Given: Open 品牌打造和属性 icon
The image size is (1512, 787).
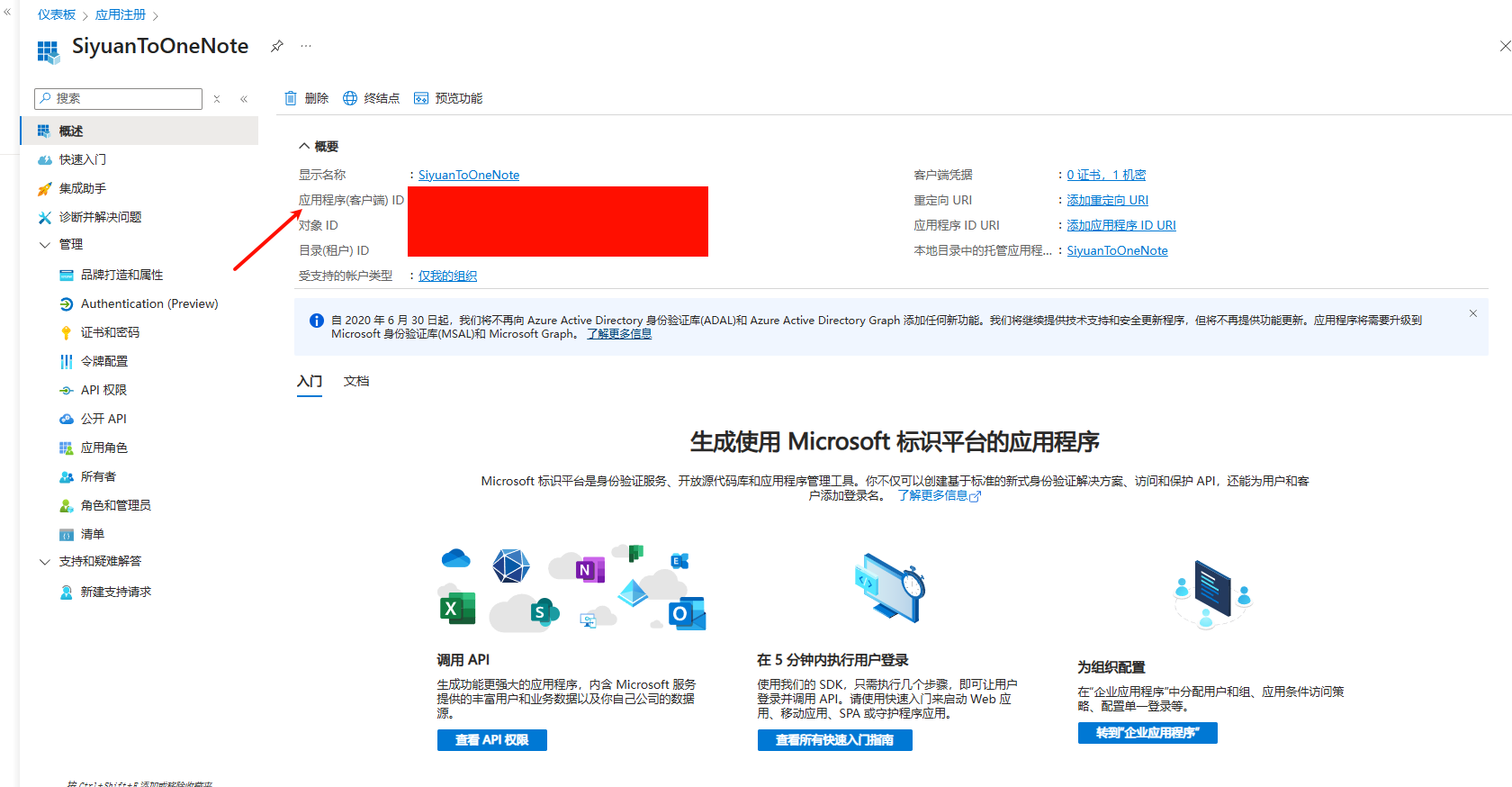Looking at the screenshot, I should [x=66, y=275].
